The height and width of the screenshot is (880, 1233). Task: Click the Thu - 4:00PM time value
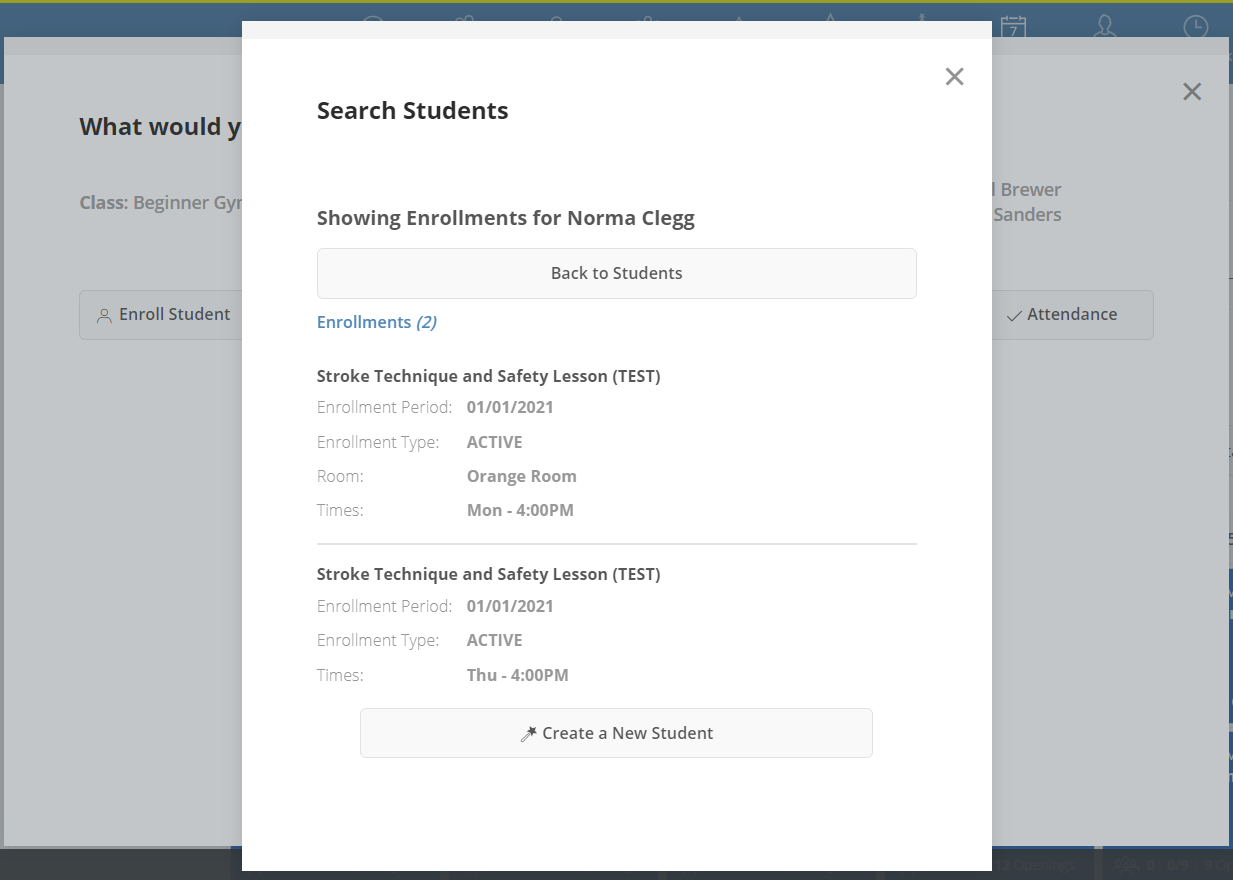518,675
